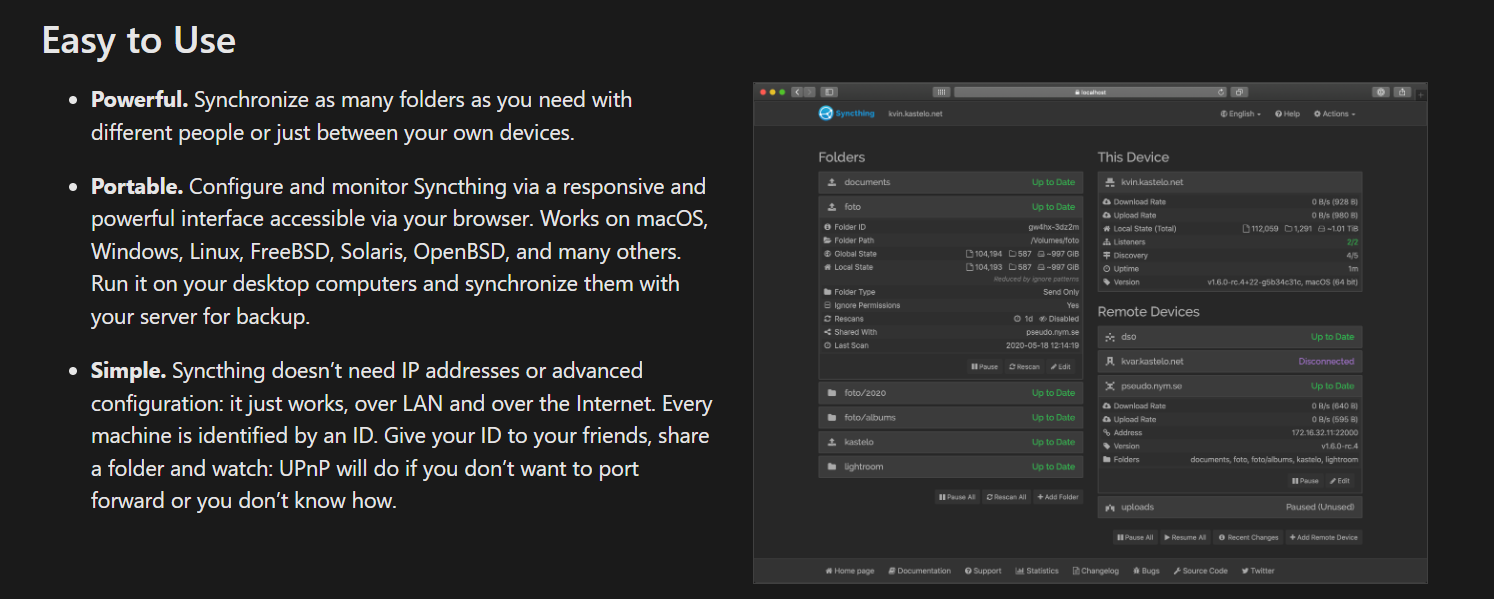Click the Listeners network icon
1494x599 pixels.
click(1107, 242)
